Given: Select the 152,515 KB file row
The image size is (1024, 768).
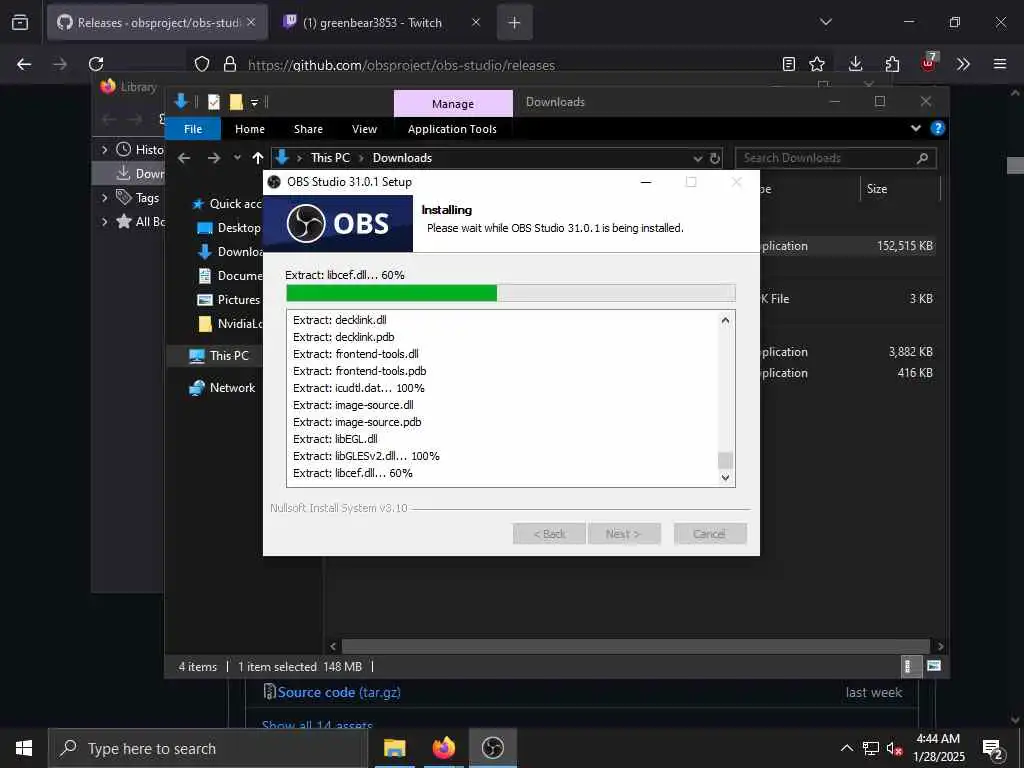Looking at the screenshot, I should 848,246.
